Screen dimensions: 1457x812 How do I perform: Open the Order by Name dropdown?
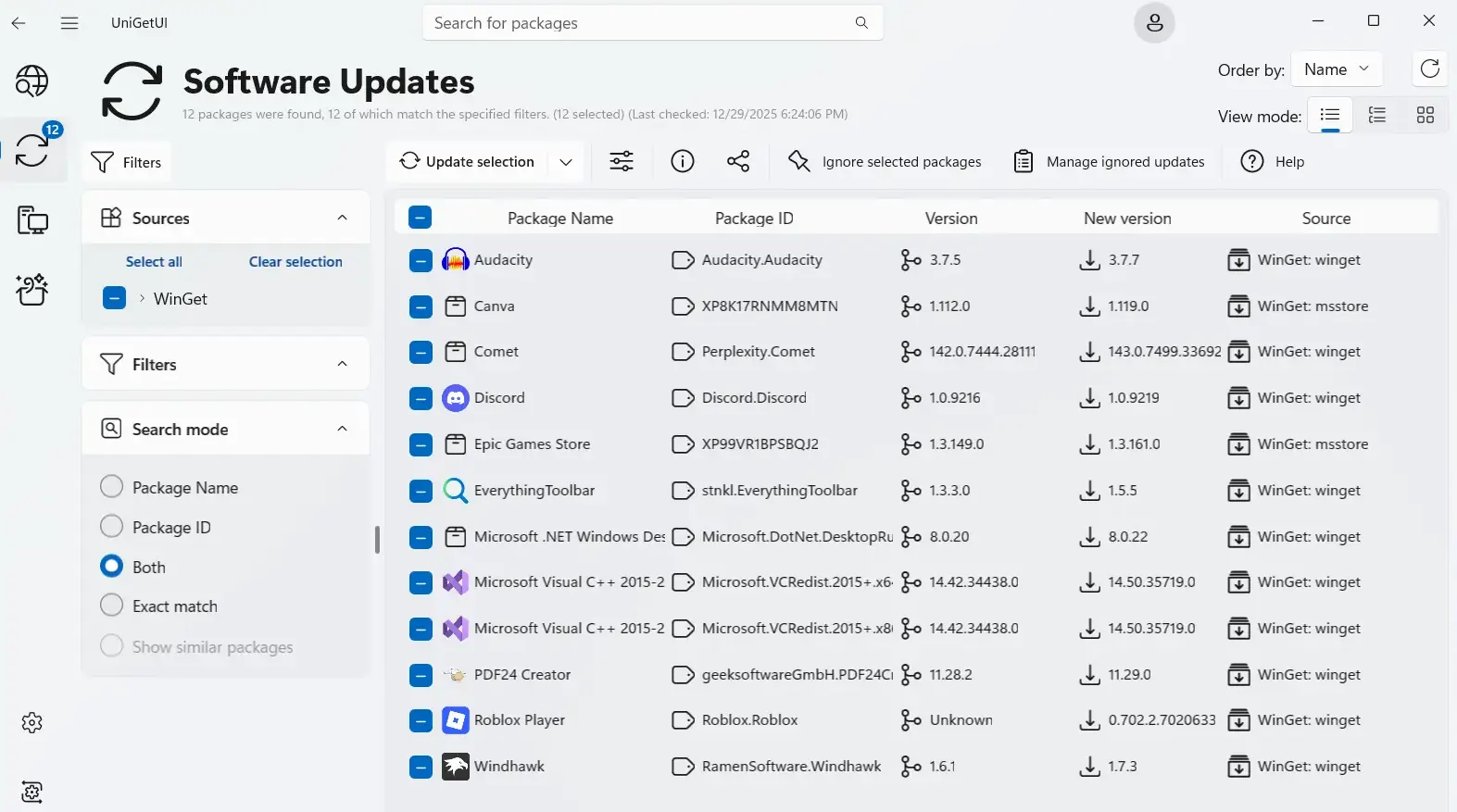[x=1337, y=69]
